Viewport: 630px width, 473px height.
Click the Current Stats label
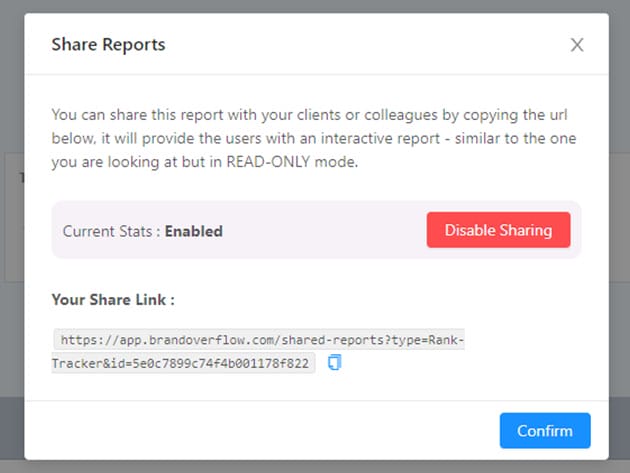pyautogui.click(x=111, y=231)
